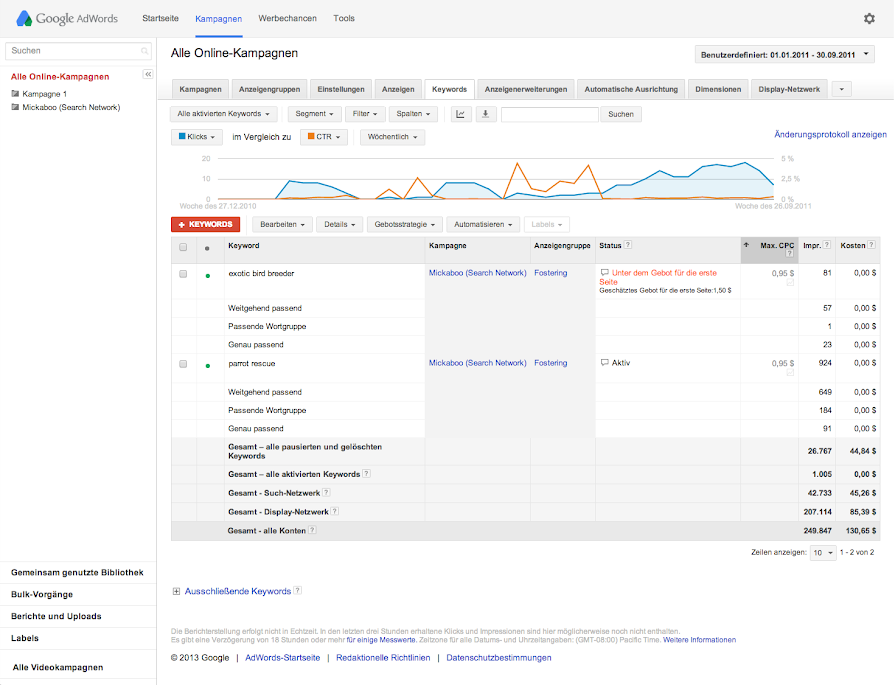Open the Filter dropdown
This screenshot has width=895, height=685.
point(365,114)
